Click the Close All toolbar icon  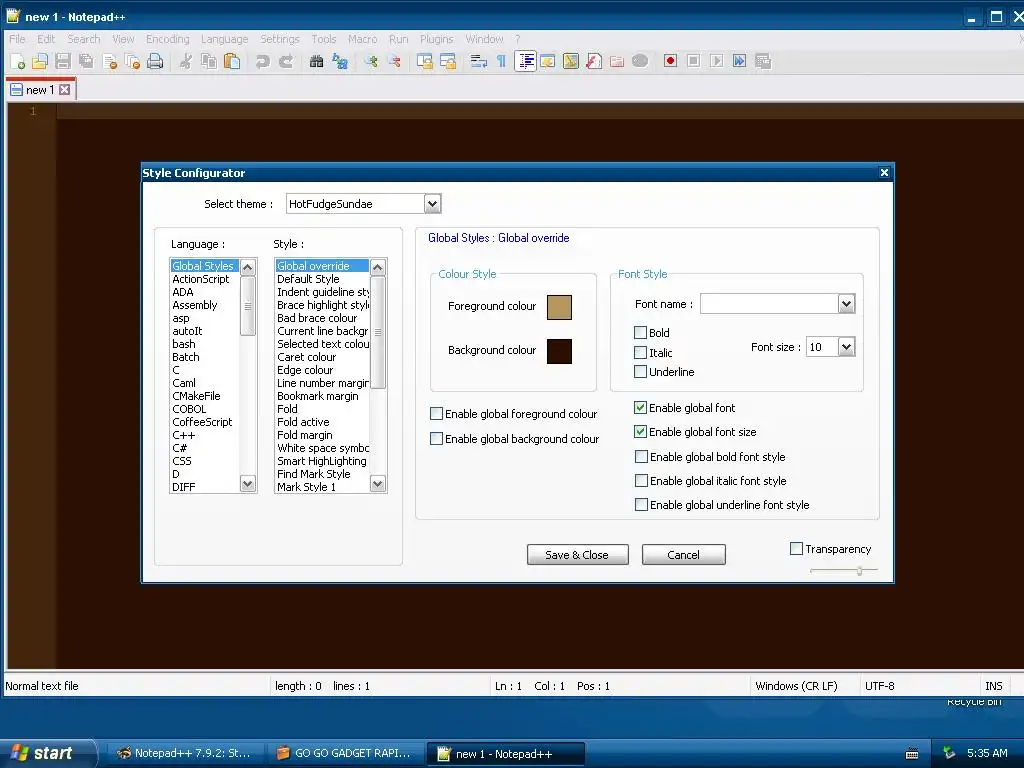point(133,61)
